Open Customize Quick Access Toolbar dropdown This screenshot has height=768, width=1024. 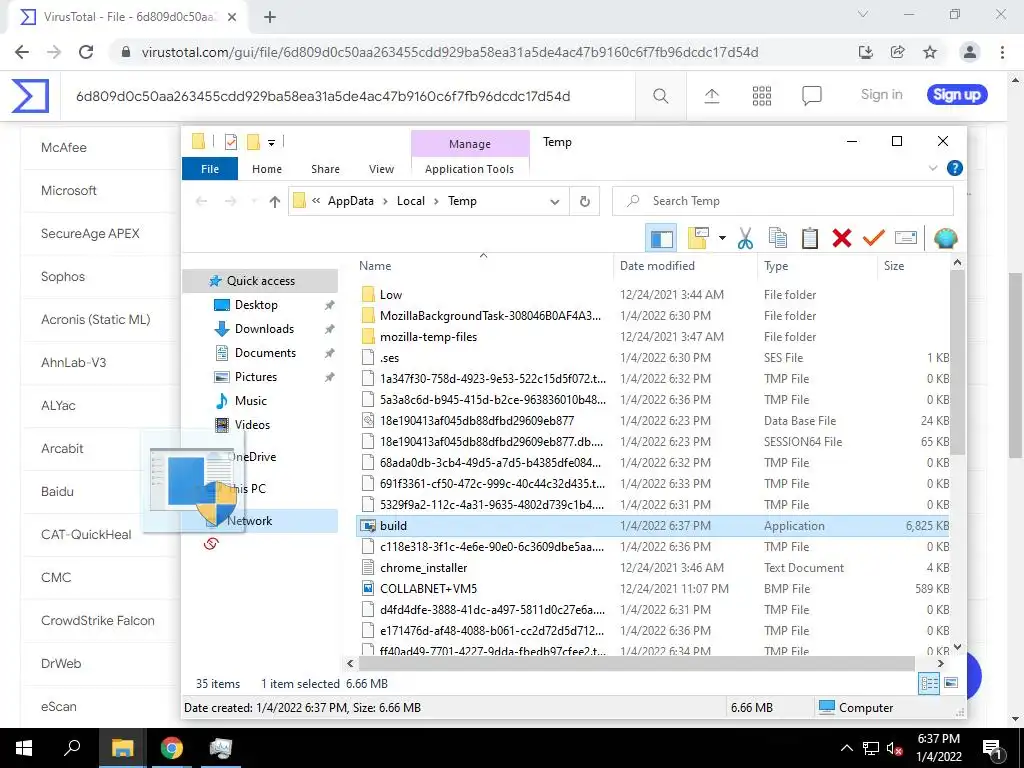[x=271, y=142]
